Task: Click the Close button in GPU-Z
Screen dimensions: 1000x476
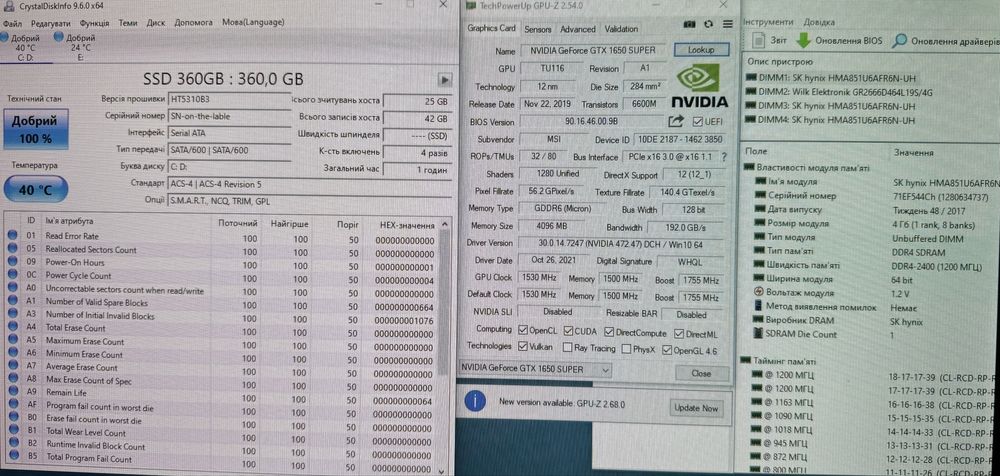Action: [701, 373]
